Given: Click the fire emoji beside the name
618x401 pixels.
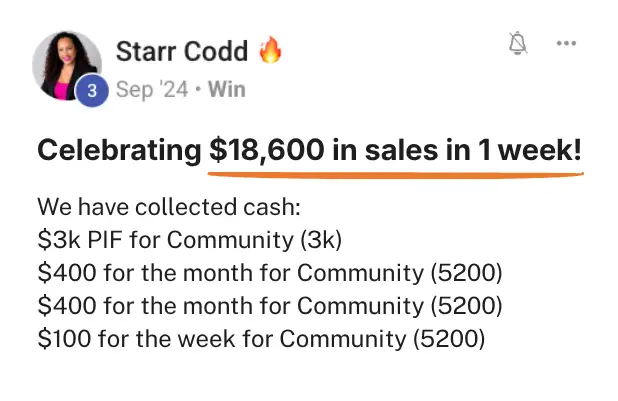Looking at the screenshot, I should point(270,50).
